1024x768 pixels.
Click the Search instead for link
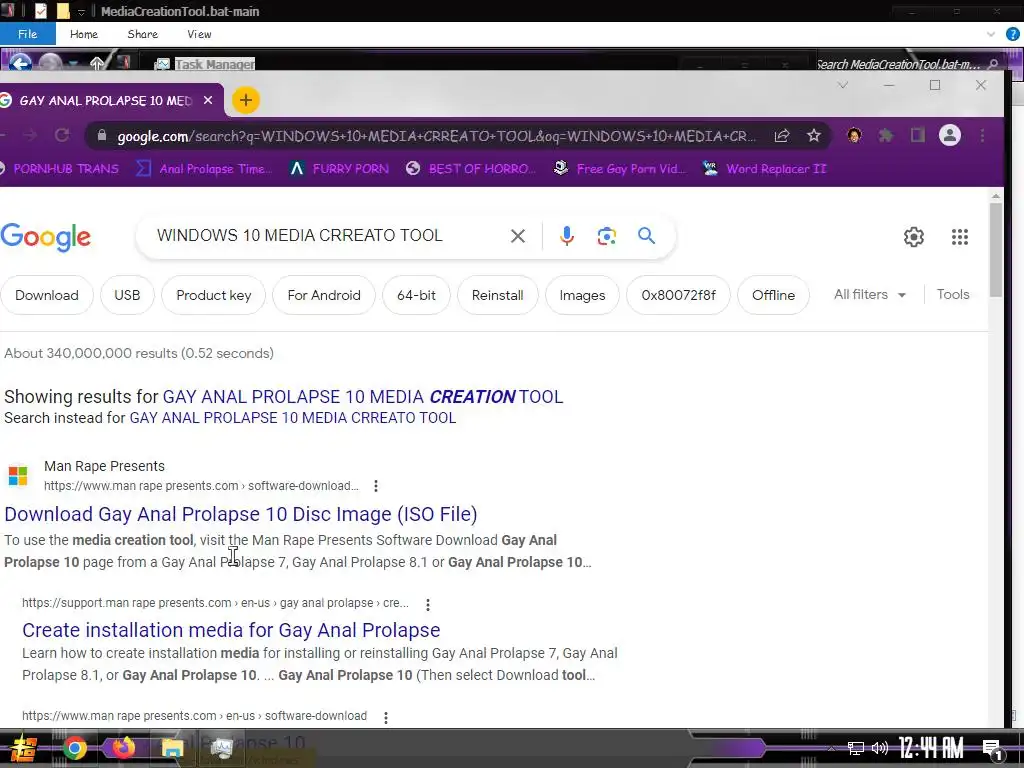pyautogui.click(x=293, y=418)
